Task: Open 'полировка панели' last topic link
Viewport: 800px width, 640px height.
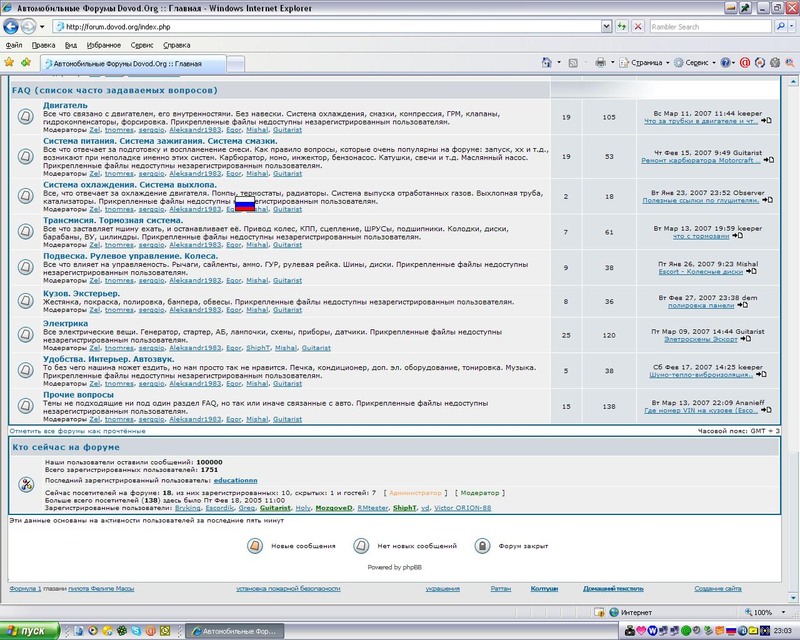Action: (x=701, y=305)
